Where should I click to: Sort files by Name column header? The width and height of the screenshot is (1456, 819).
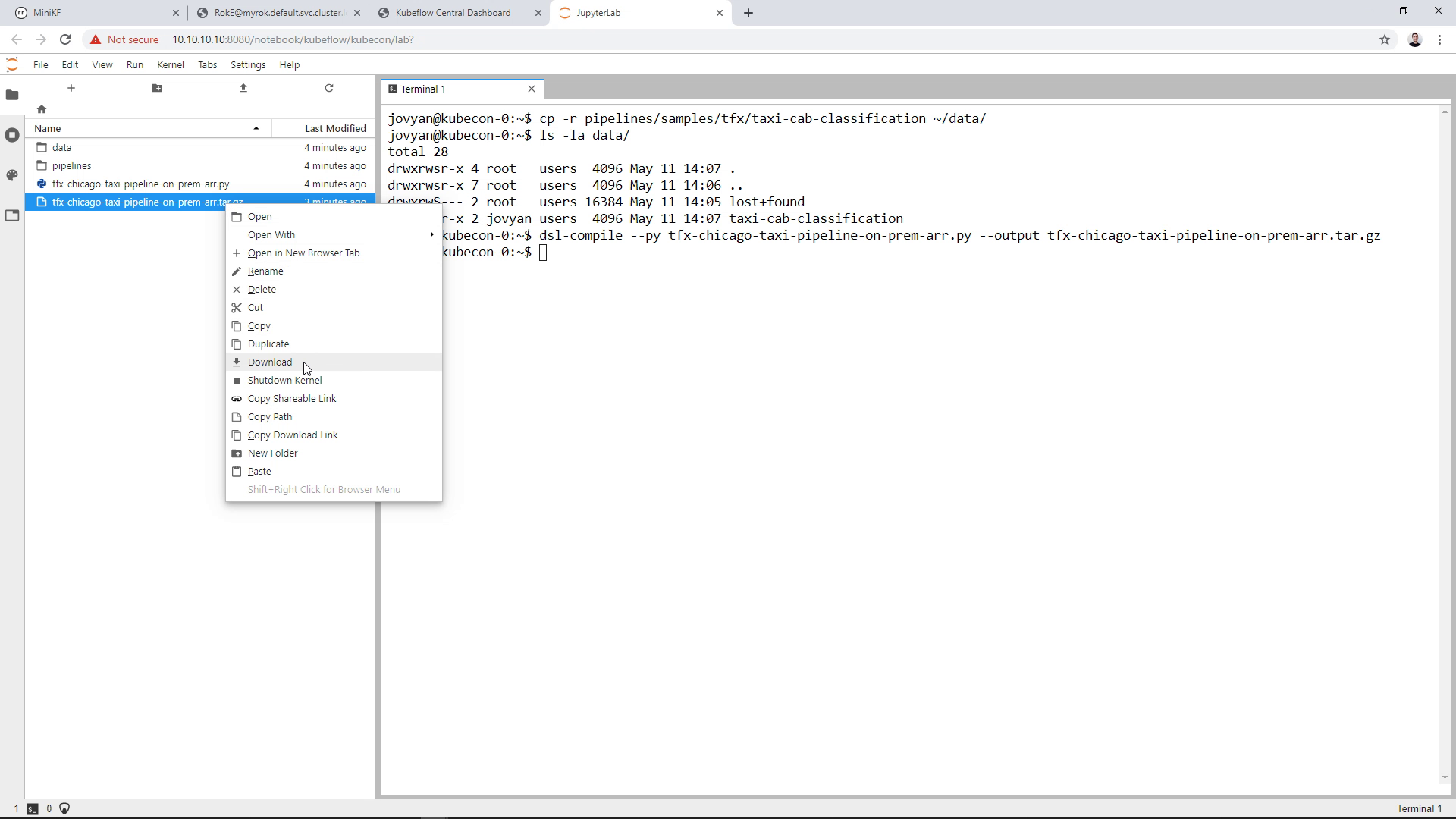[48, 129]
